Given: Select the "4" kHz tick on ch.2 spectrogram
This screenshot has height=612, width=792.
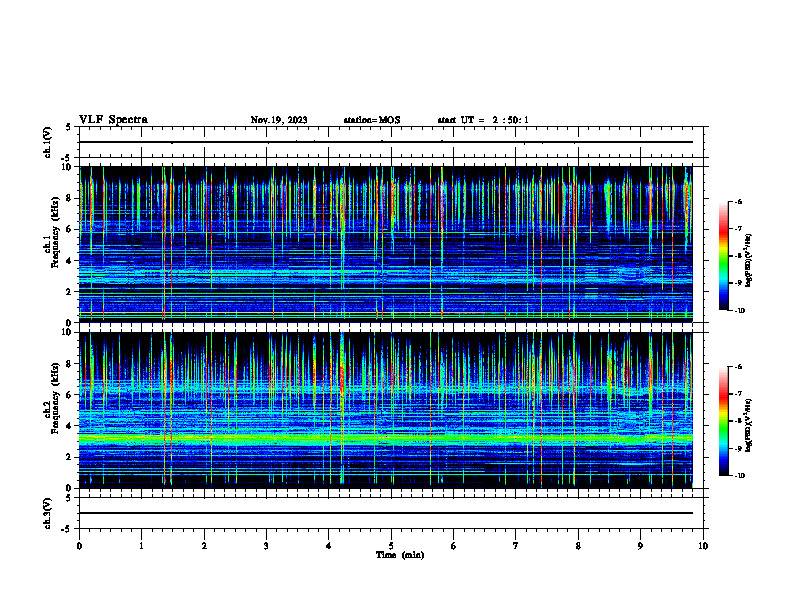Looking at the screenshot, I should coord(70,426).
